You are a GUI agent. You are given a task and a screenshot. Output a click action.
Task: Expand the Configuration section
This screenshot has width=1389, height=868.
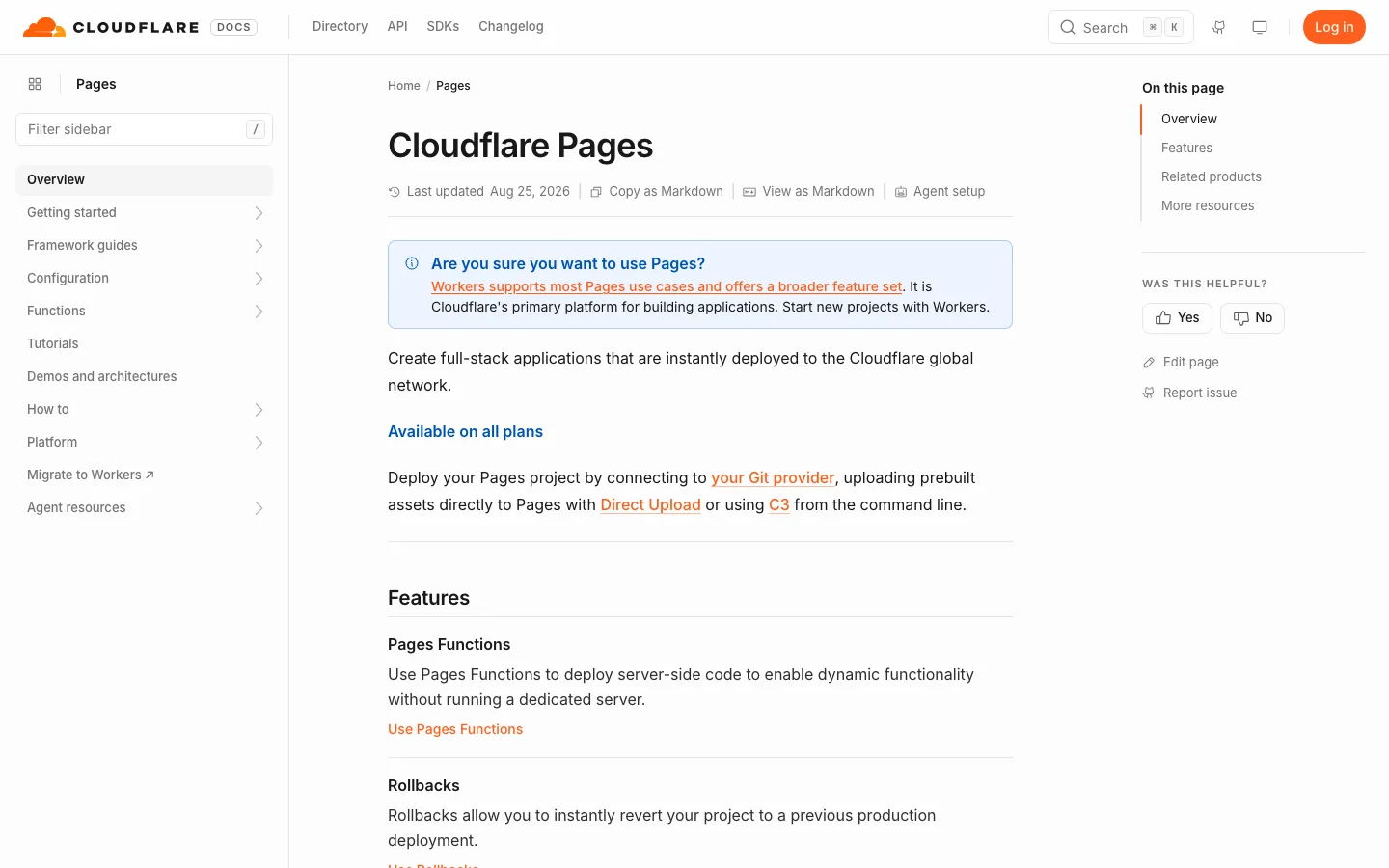pos(259,279)
